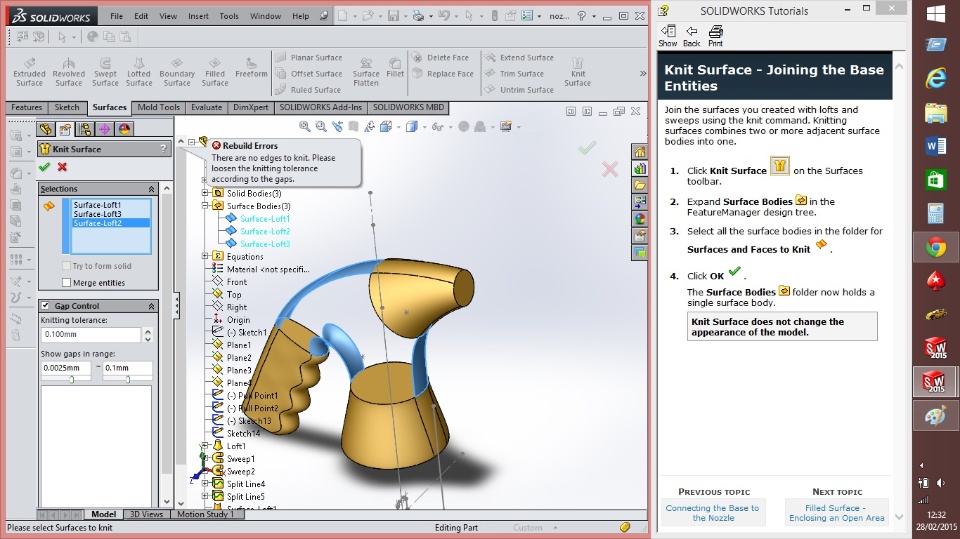Open the Insert menu
Screen dimensions: 960x539
(198, 16)
